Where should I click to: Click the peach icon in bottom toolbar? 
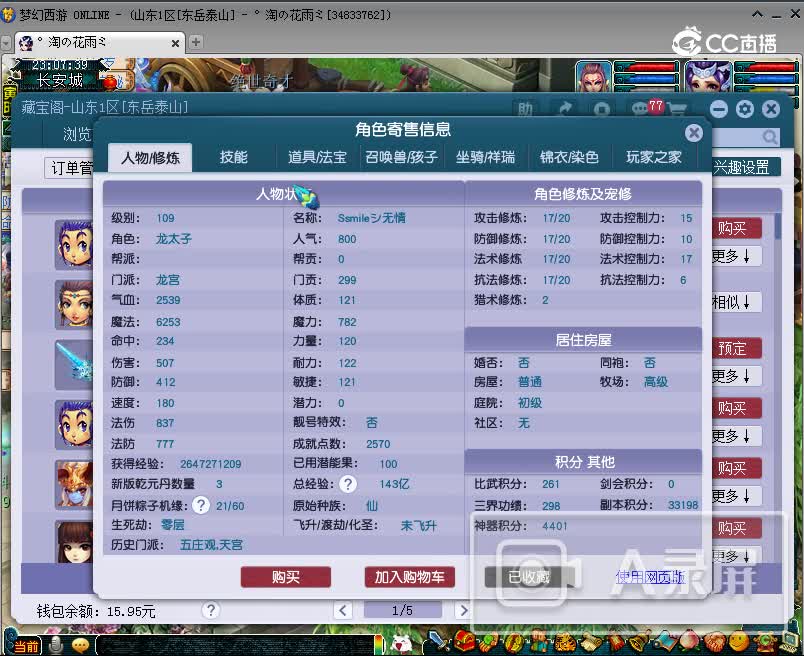tap(689, 642)
